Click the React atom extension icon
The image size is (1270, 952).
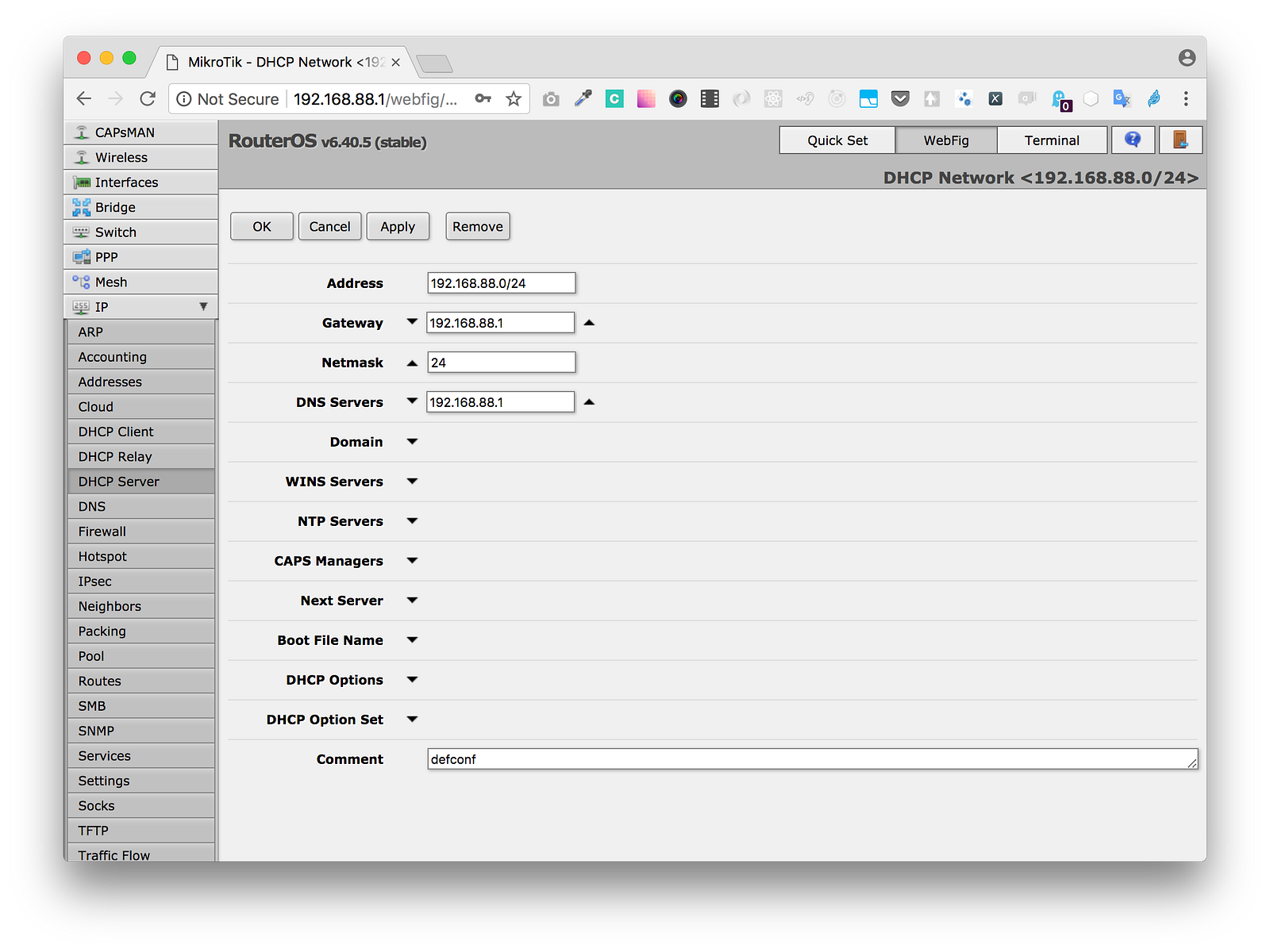(x=773, y=98)
